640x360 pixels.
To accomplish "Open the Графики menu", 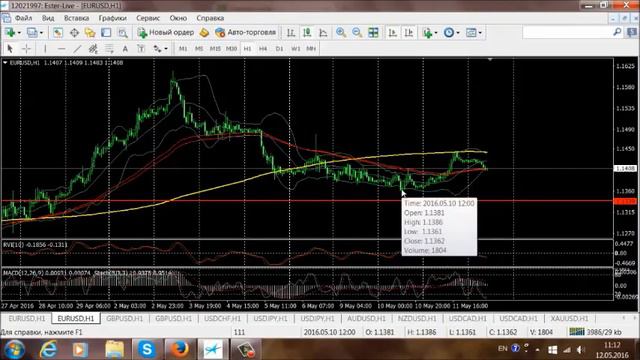I will pyautogui.click(x=113, y=18).
